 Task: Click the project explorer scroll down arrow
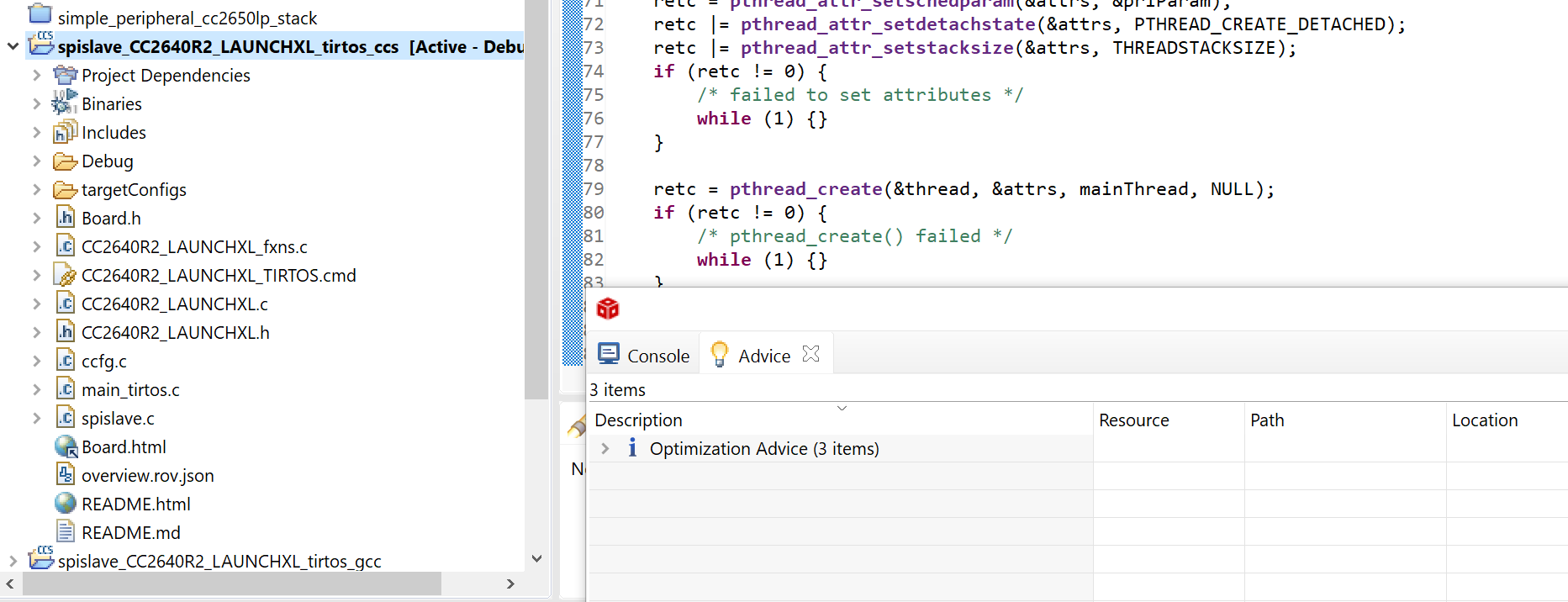tap(536, 558)
